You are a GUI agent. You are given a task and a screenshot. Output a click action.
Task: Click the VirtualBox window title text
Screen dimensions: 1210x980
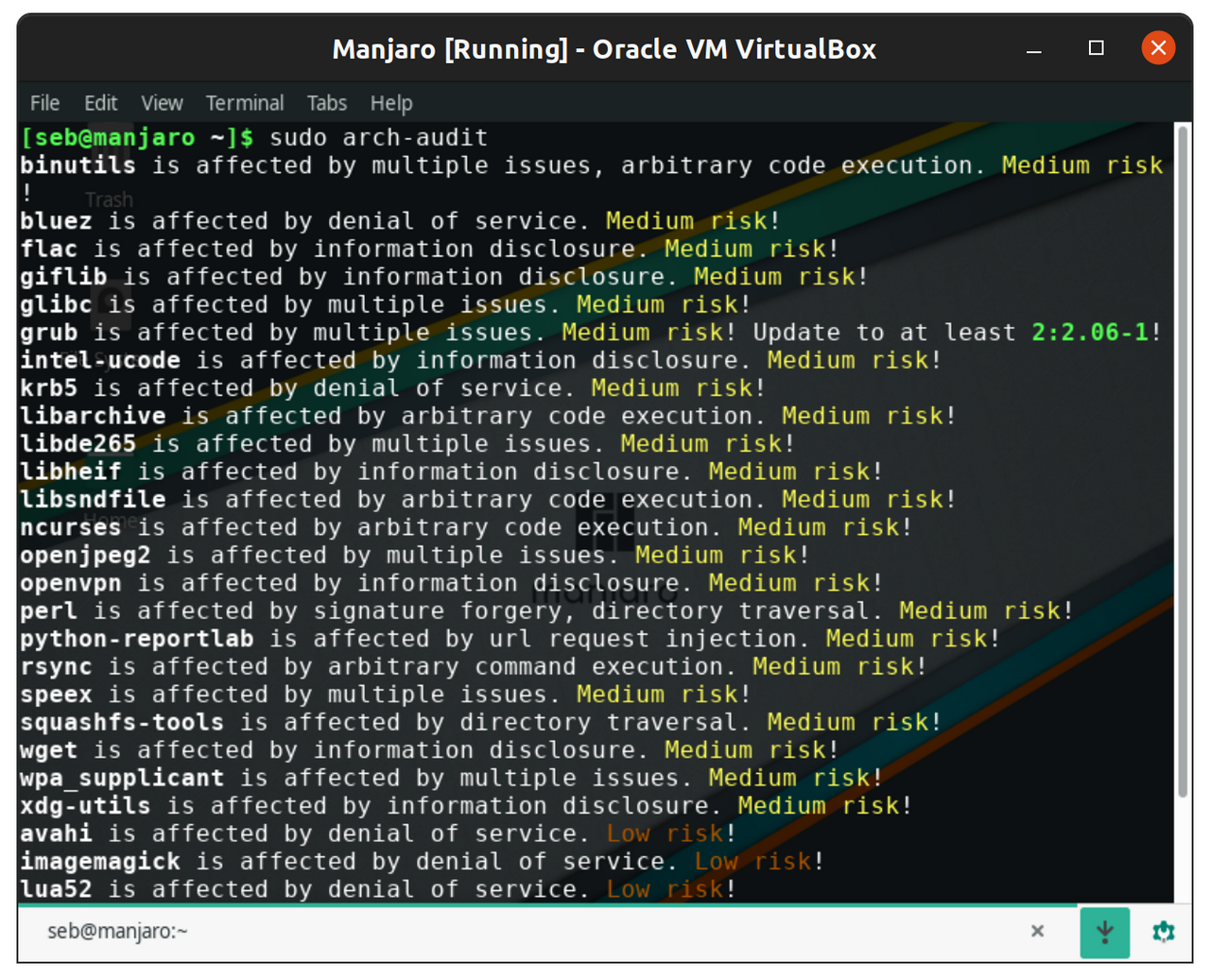click(x=604, y=49)
